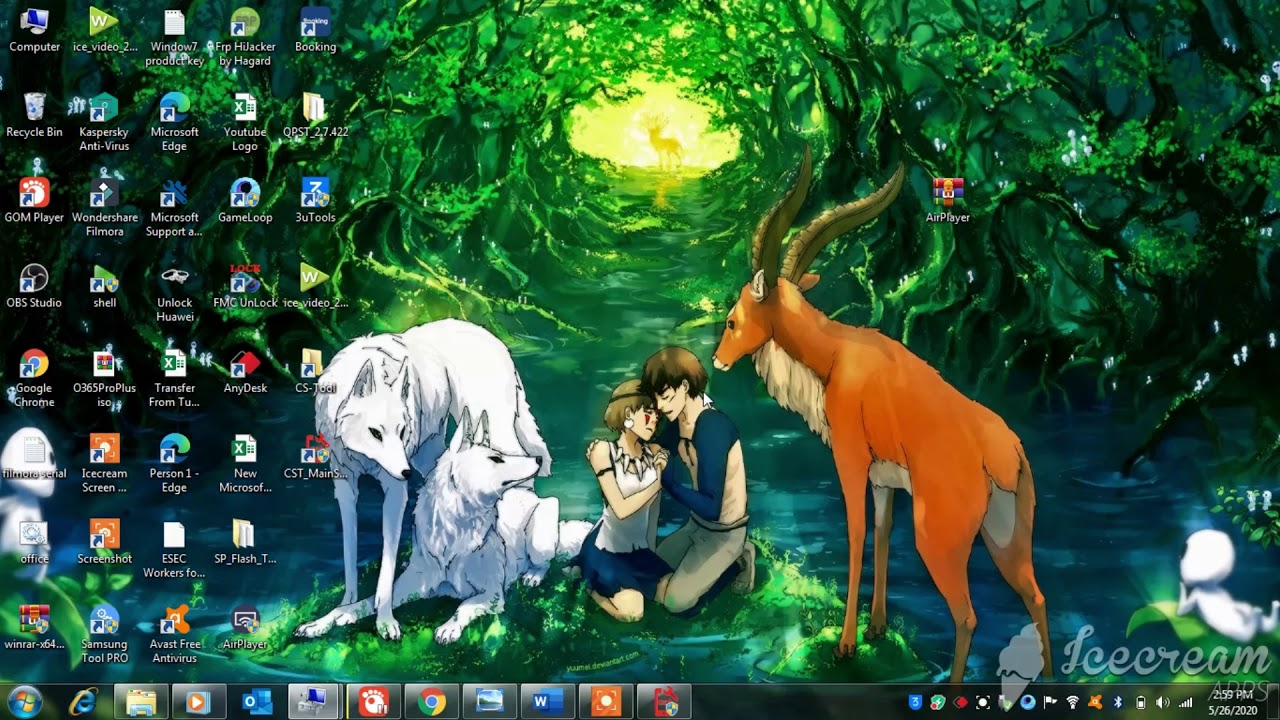Open Transfer From Tu... Excel file
Viewport: 1280px width, 720px height.
coord(174,378)
